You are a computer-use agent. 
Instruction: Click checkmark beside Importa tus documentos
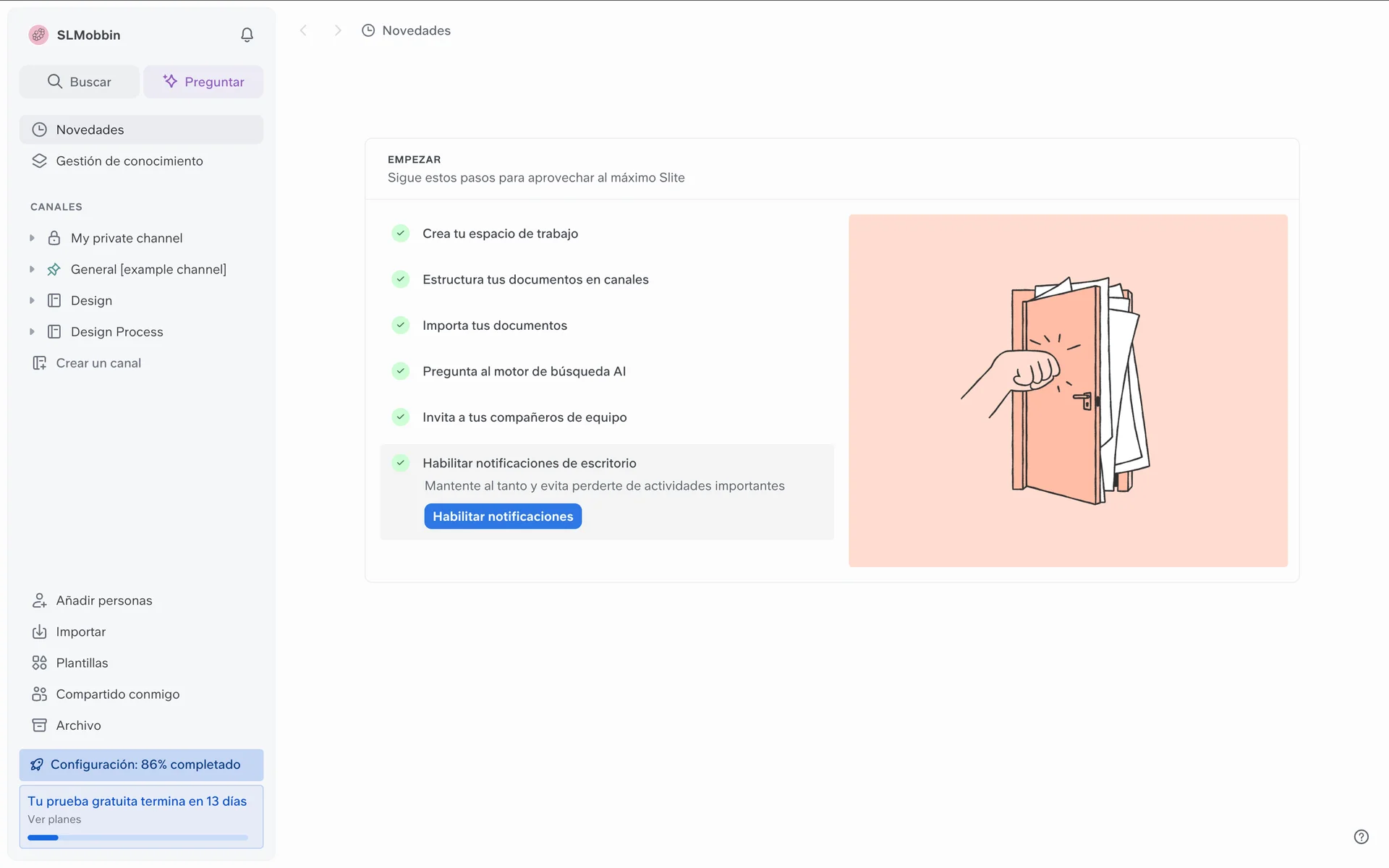point(400,325)
